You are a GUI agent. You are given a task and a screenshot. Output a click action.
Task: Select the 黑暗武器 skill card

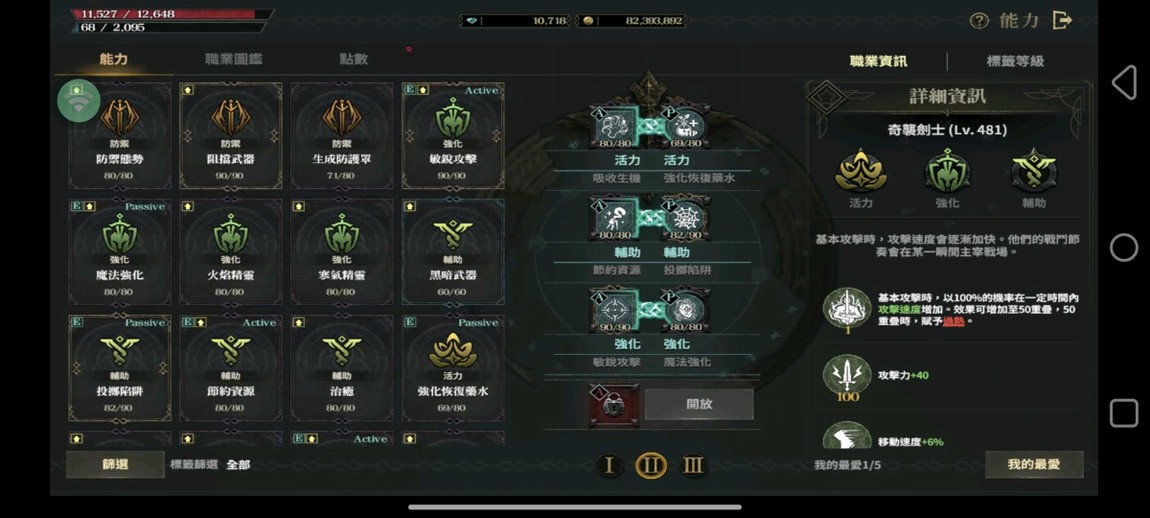(x=453, y=252)
